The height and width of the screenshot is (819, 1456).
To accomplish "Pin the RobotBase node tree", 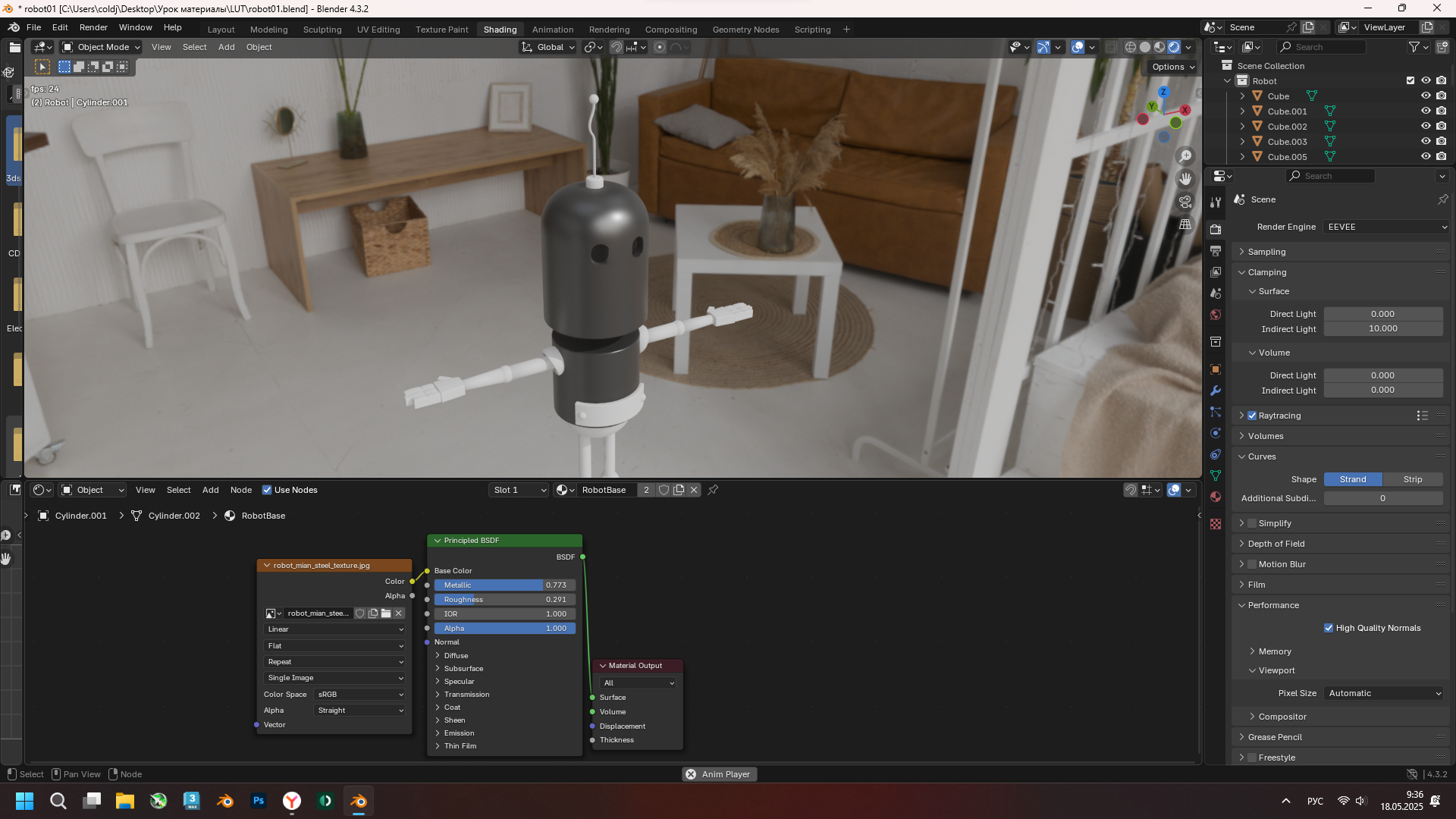I will [x=713, y=490].
